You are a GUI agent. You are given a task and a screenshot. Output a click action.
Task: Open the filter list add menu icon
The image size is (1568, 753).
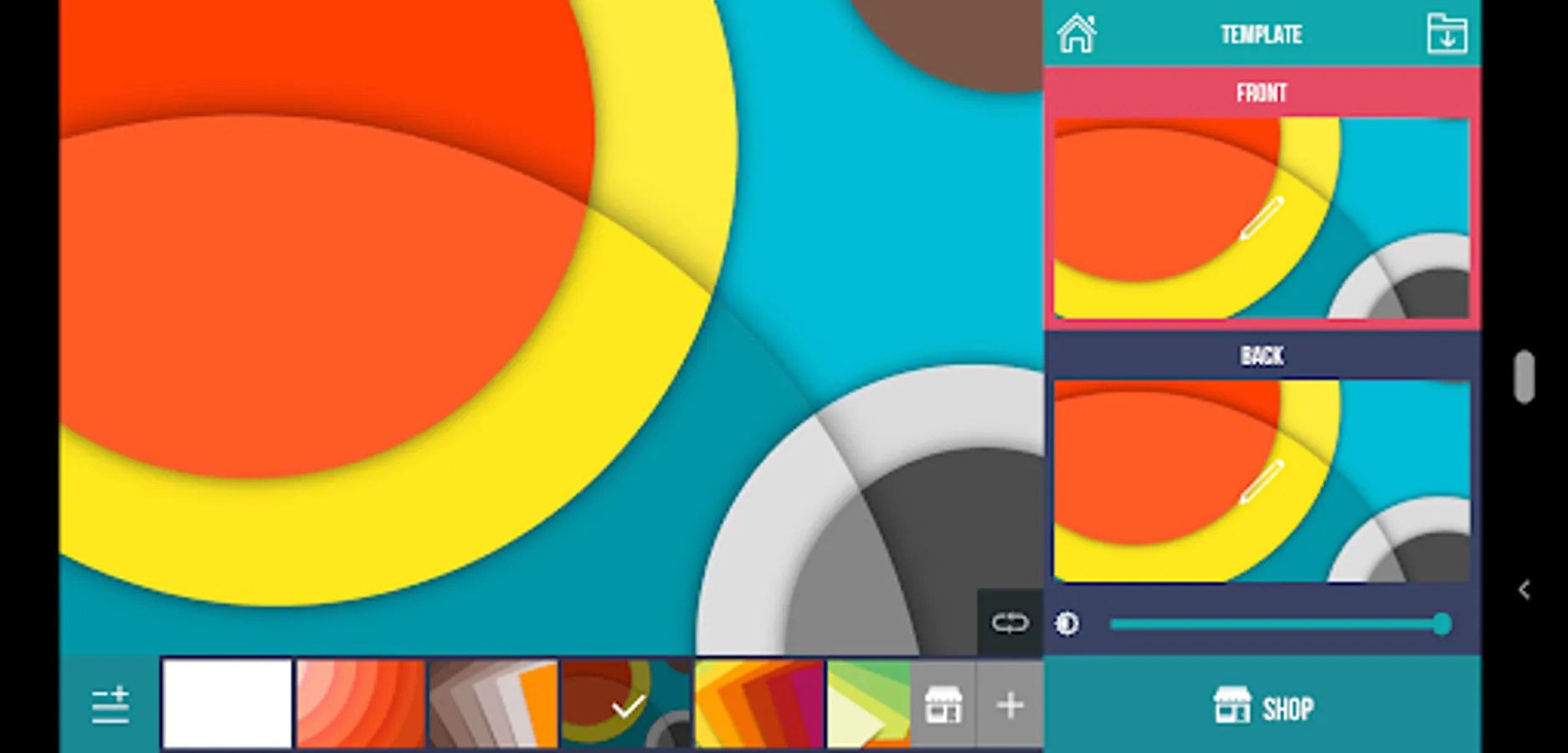(110, 704)
